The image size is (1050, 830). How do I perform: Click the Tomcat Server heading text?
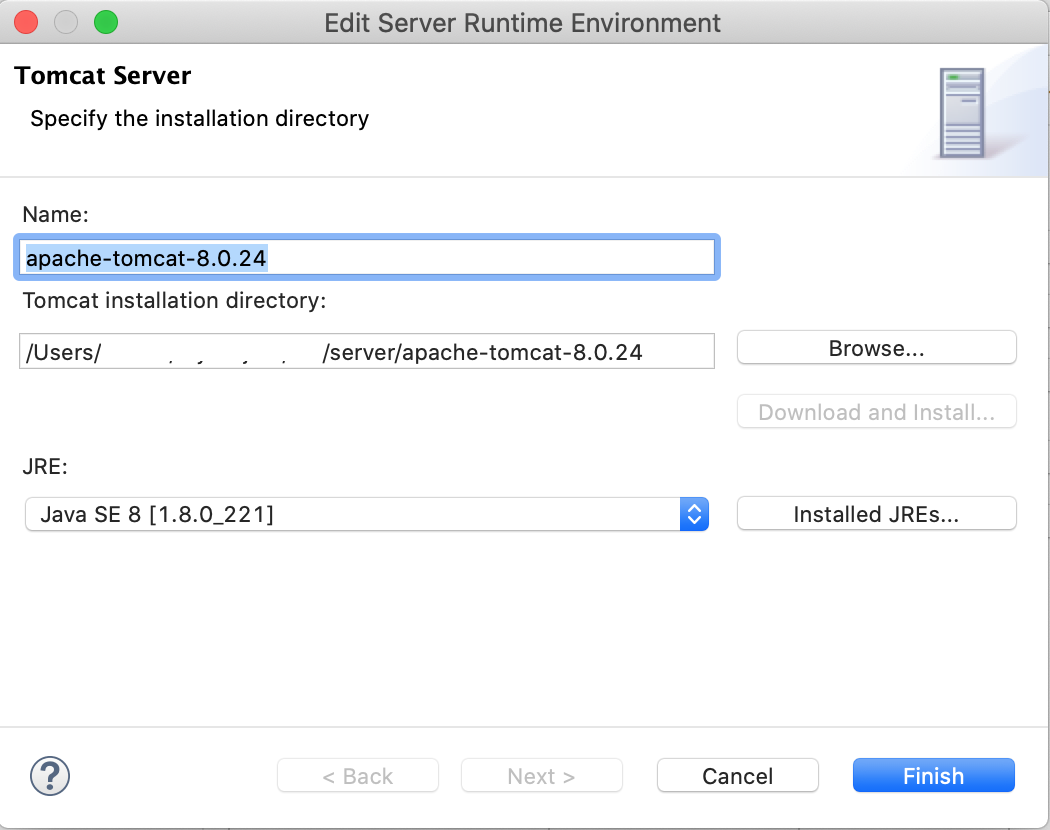tap(102, 75)
